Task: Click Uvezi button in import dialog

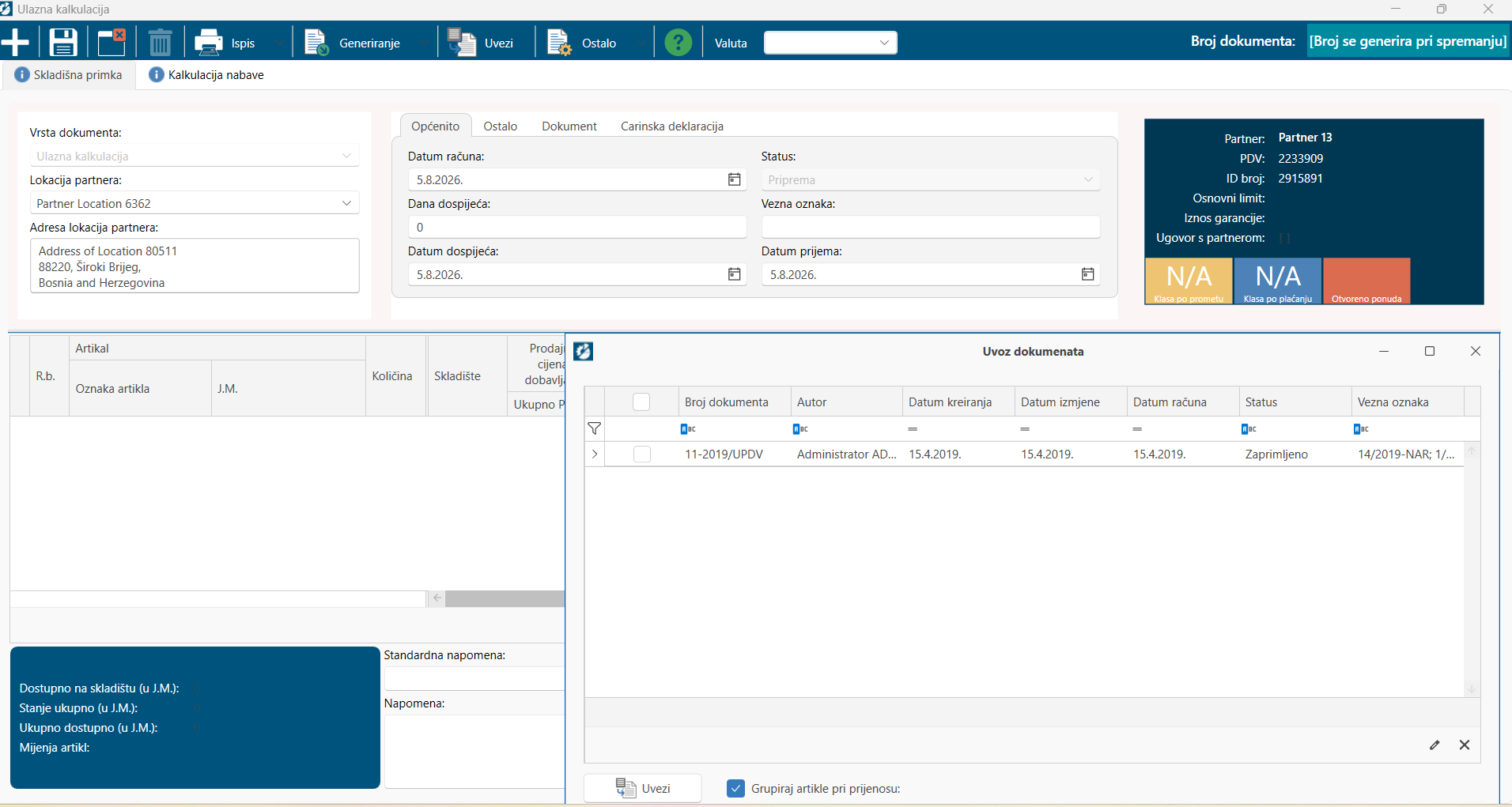Action: tap(643, 788)
